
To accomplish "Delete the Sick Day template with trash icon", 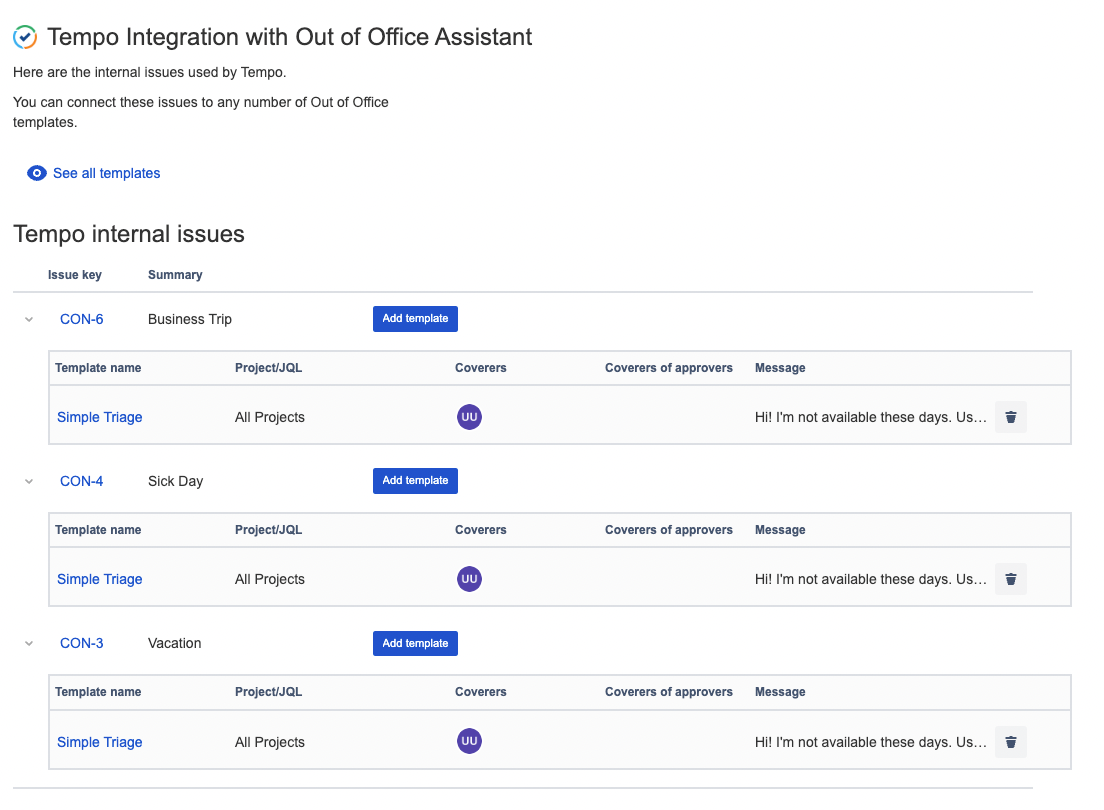I will [x=1011, y=579].
